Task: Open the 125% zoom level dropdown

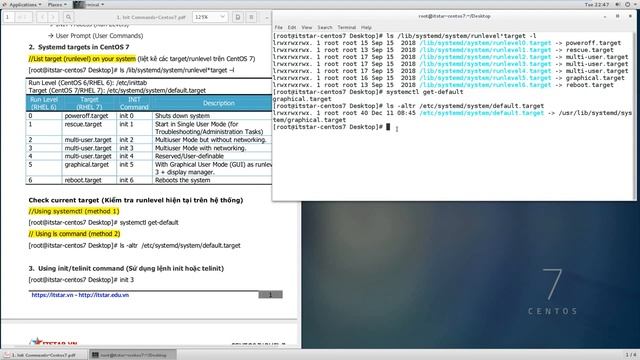Action: point(210,17)
